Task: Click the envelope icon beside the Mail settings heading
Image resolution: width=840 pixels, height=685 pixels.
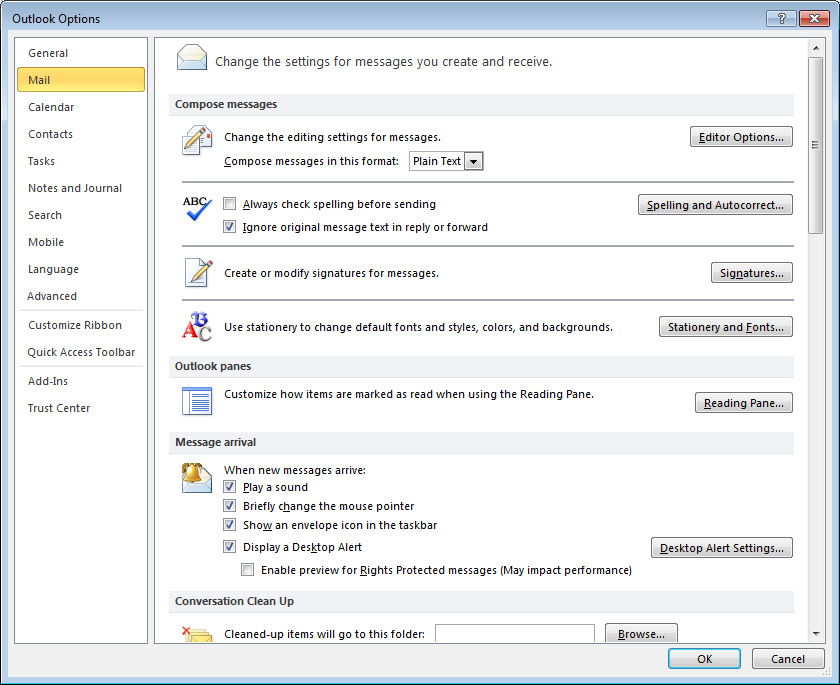Action: [x=192, y=58]
